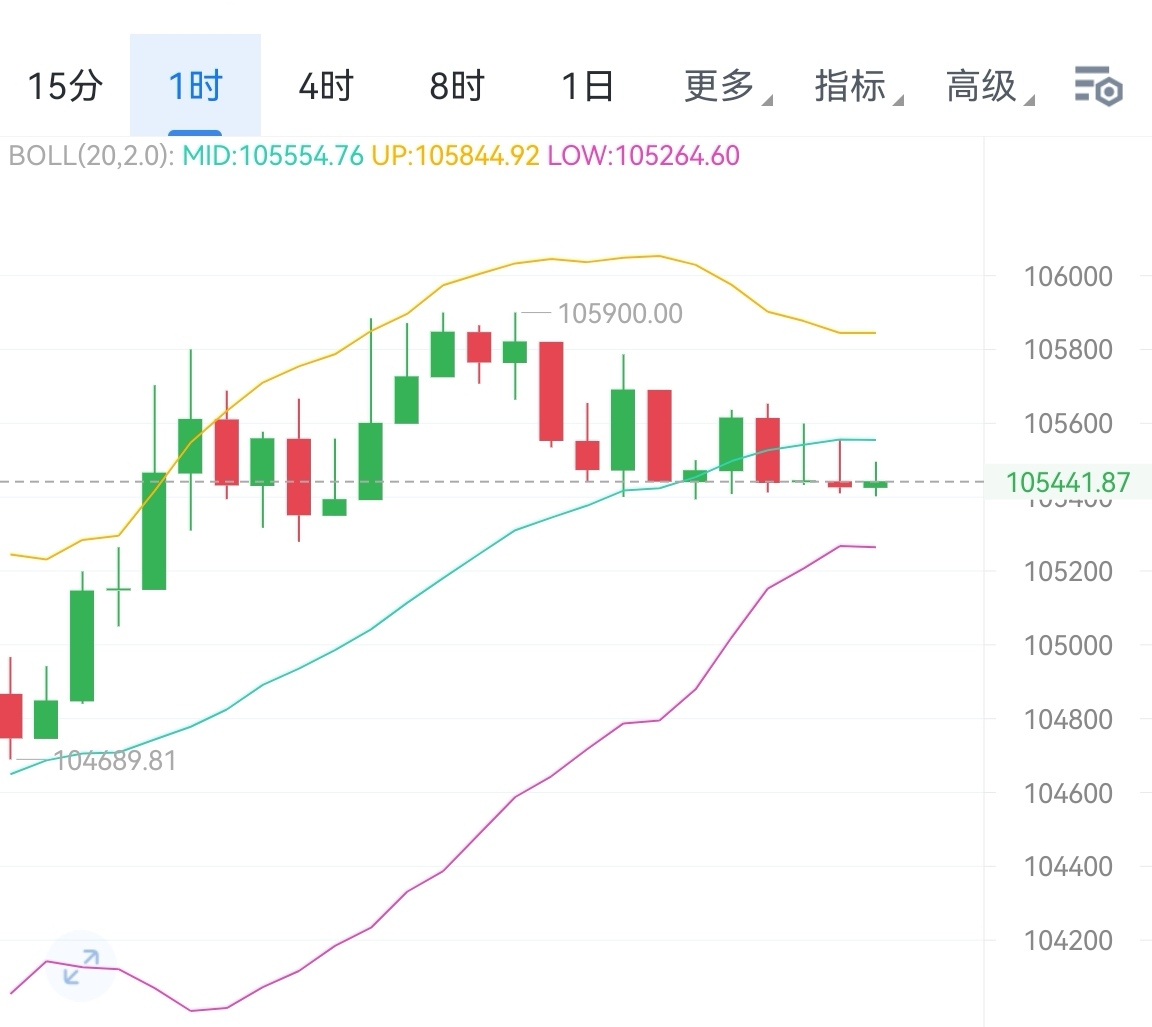Click the 104200 price axis label

1068,941
